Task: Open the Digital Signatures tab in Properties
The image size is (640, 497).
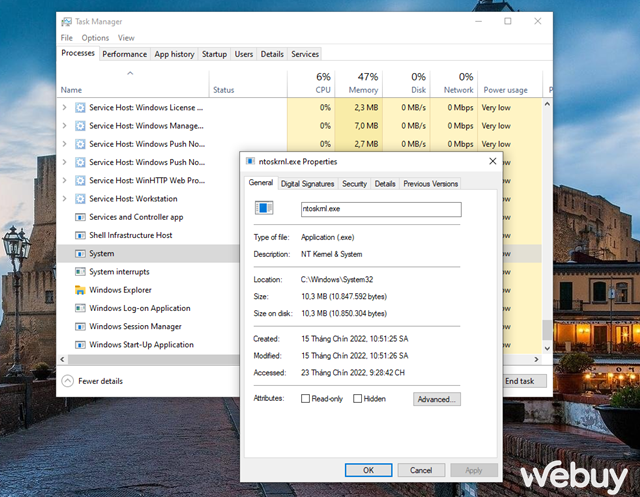Action: pyautogui.click(x=307, y=184)
